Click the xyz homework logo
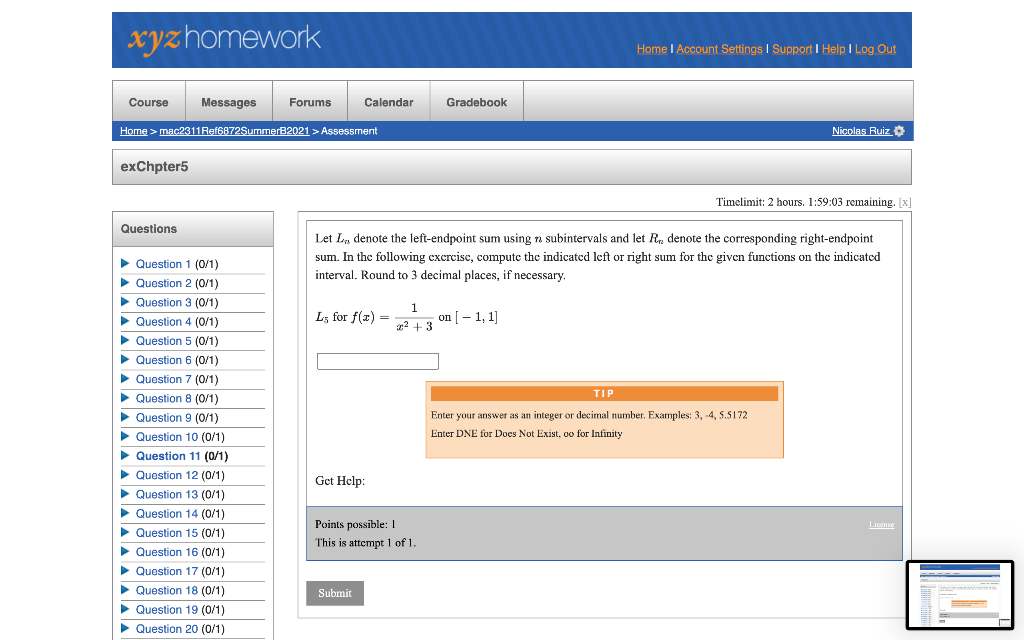Image resolution: width=1024 pixels, height=640 pixels. click(222, 40)
